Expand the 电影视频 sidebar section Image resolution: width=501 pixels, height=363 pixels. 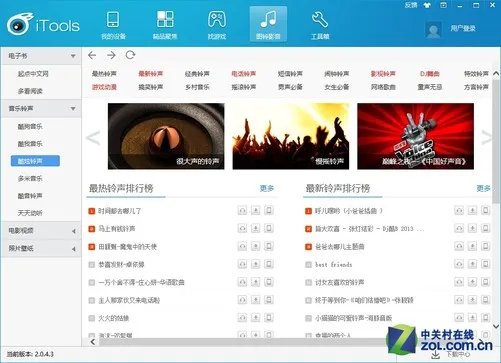(74, 231)
